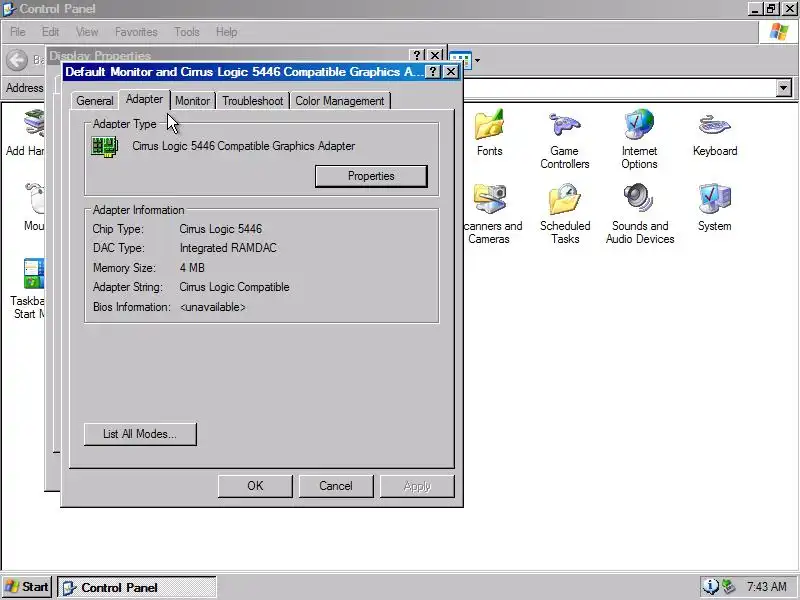The height and width of the screenshot is (600, 800).
Task: Click the Chip Type value Cirrus Logic 5446
Action: tap(220, 229)
